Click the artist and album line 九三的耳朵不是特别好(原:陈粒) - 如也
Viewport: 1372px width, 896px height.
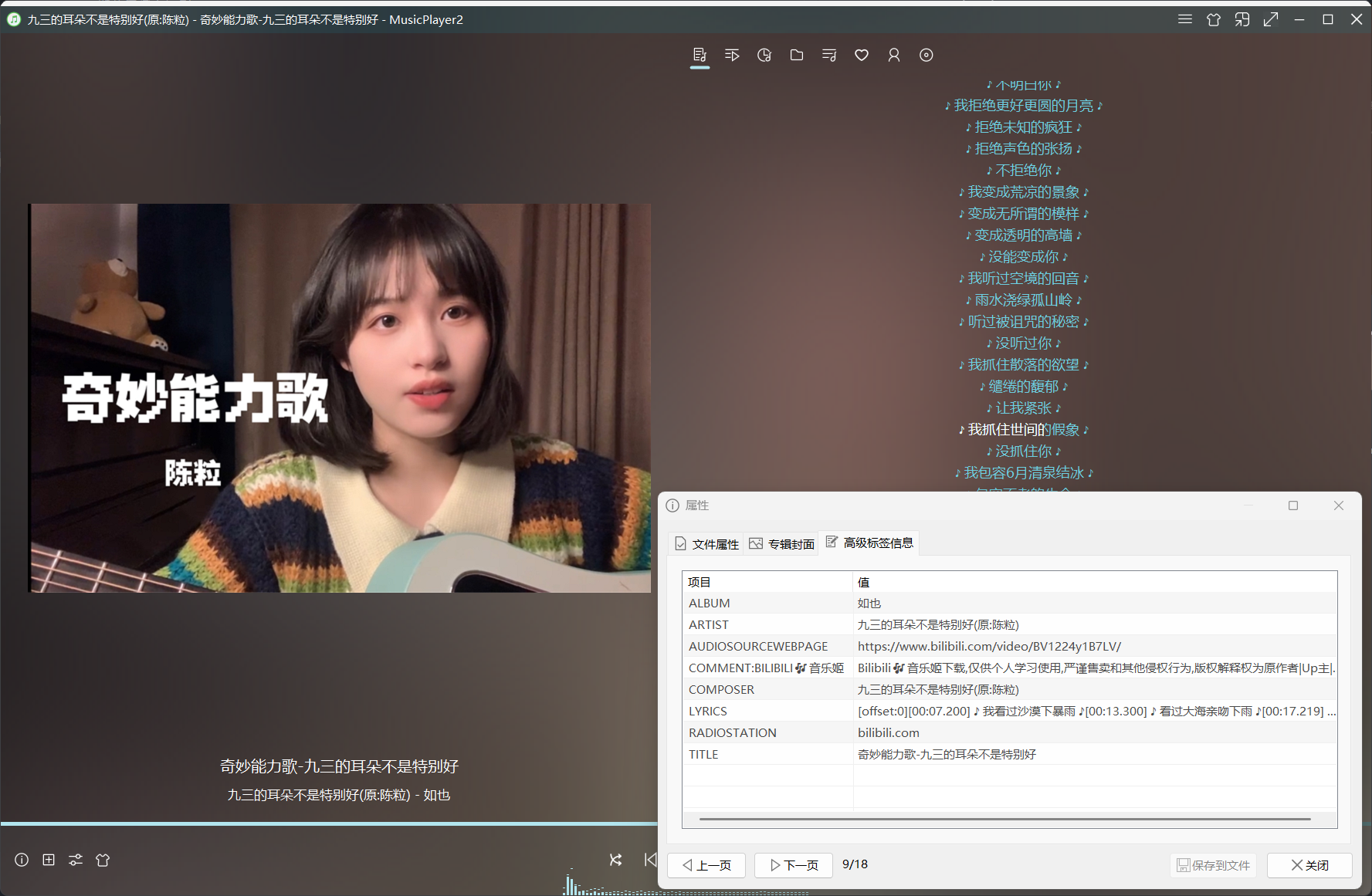point(339,795)
